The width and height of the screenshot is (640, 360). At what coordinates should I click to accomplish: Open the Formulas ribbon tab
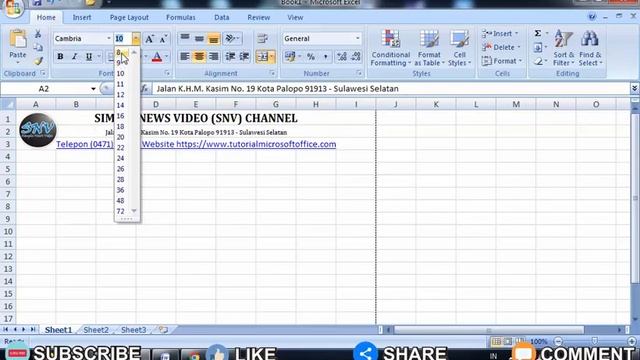point(181,18)
